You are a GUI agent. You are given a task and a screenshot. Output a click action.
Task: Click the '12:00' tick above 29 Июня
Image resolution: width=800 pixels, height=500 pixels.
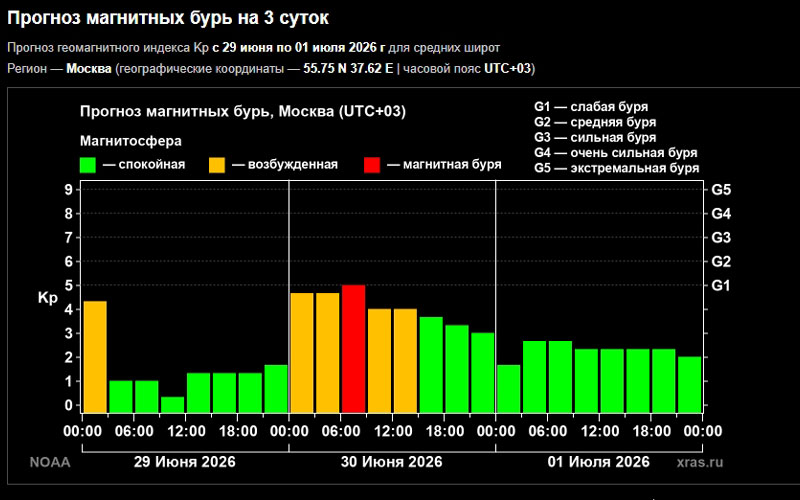186,432
